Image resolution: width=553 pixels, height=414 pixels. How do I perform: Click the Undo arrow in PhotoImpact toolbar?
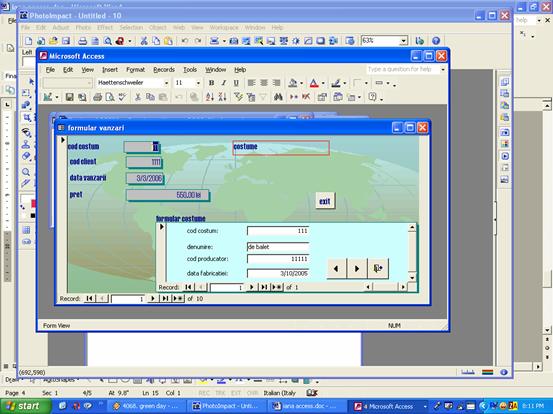[184, 41]
